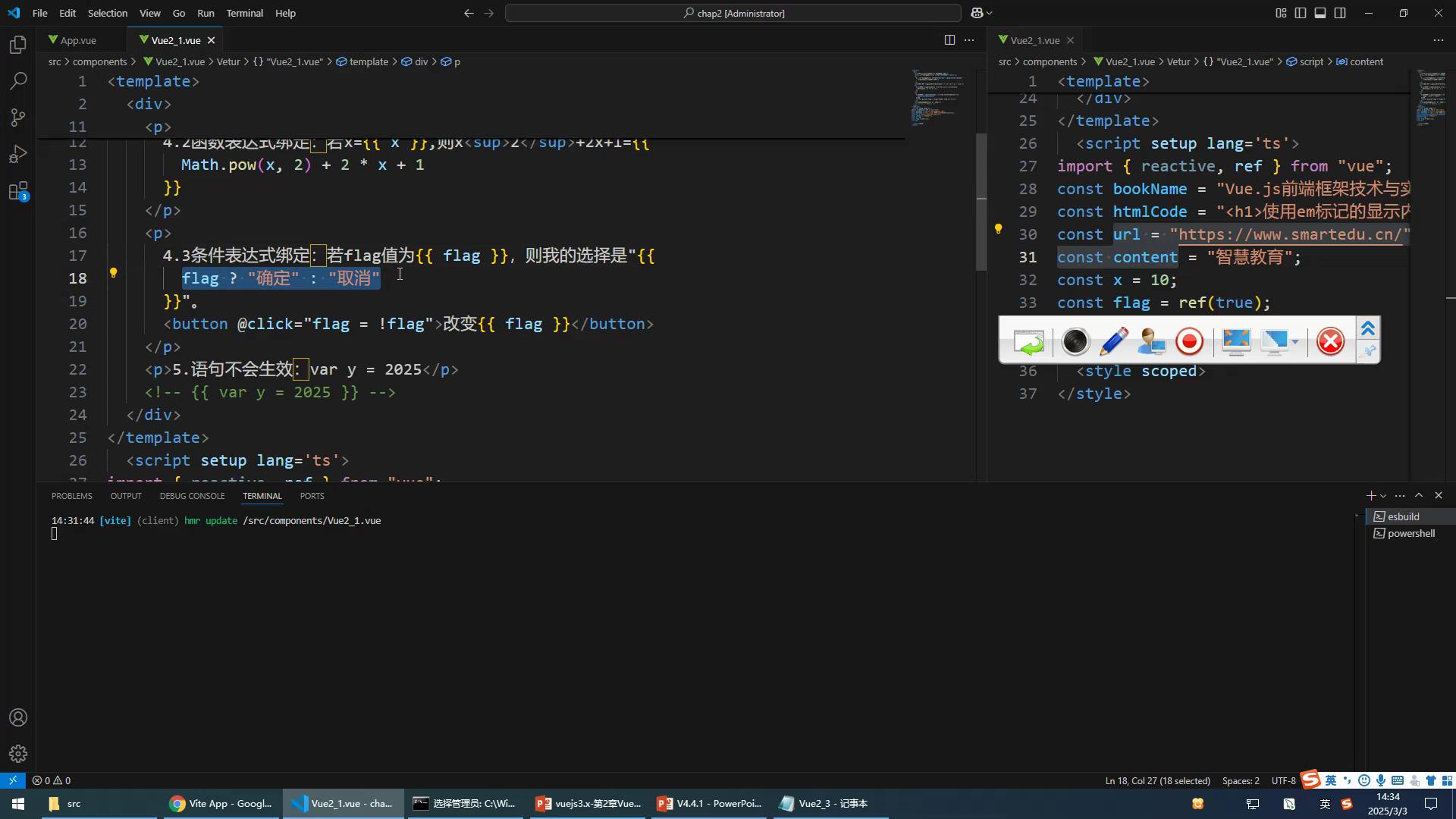Switch to the PROBLEMS panel tab
This screenshot has width=1456, height=819.
pyautogui.click(x=71, y=496)
